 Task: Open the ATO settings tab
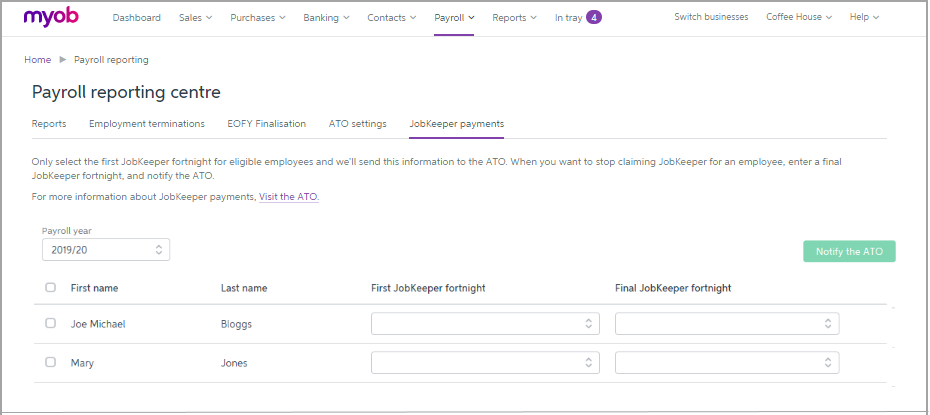[357, 124]
